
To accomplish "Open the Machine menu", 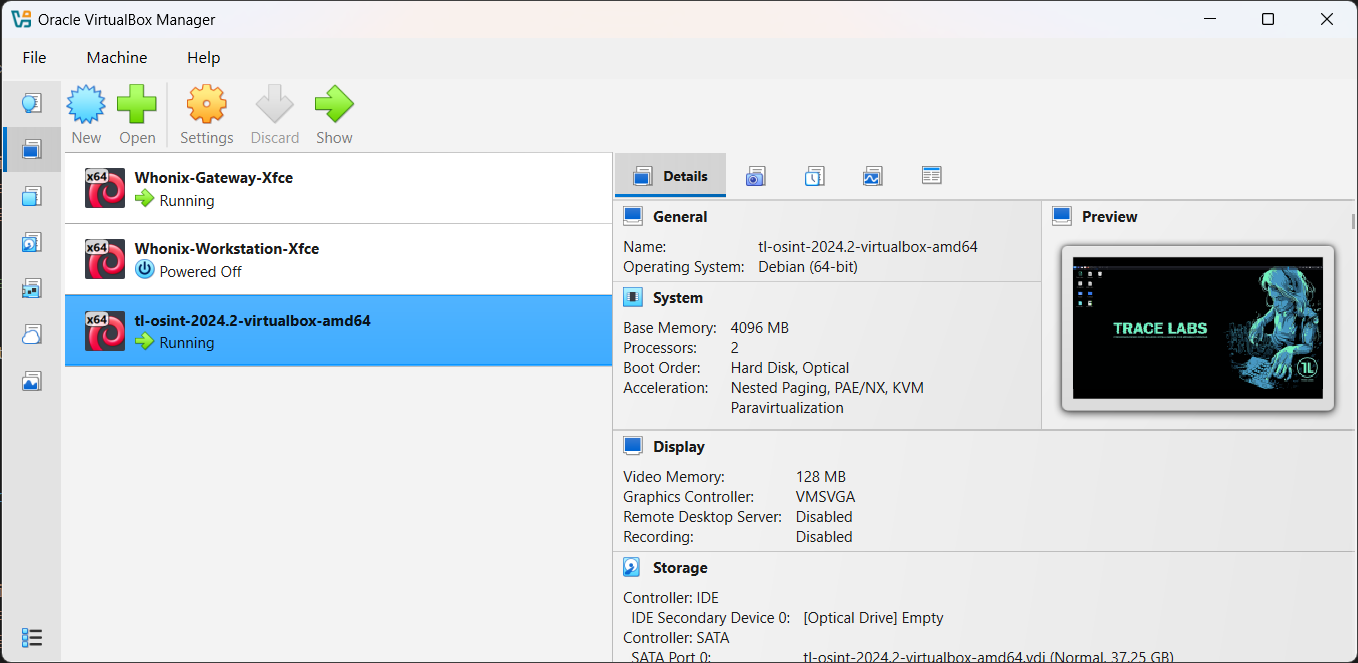I will (116, 57).
